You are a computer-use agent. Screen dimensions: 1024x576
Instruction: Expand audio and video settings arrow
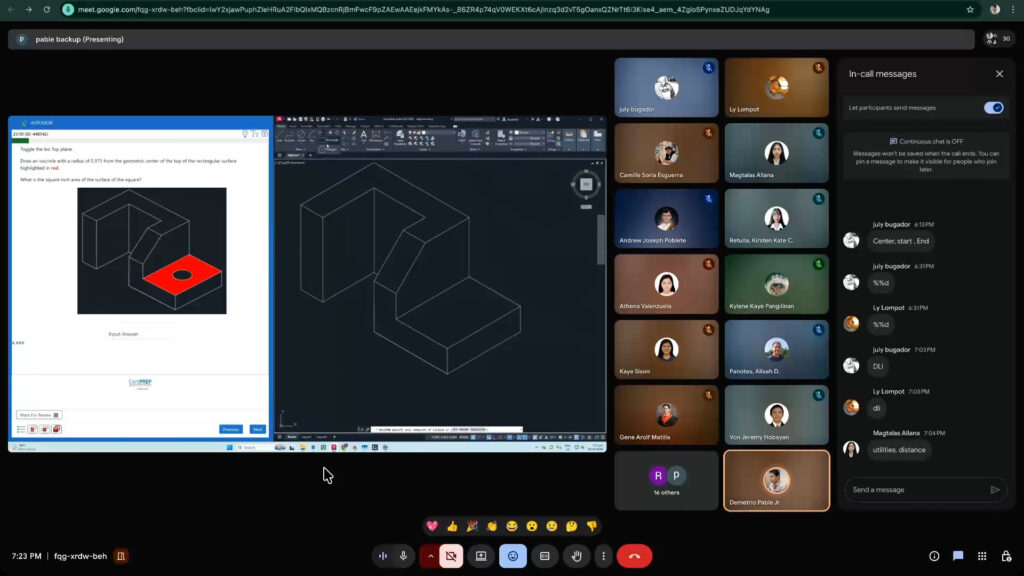(x=431, y=556)
